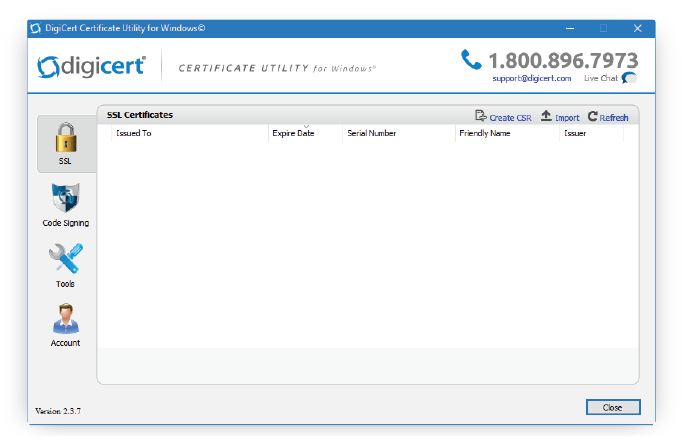Click the Import upload arrow icon
This screenshot has width=682, height=446.
(546, 116)
